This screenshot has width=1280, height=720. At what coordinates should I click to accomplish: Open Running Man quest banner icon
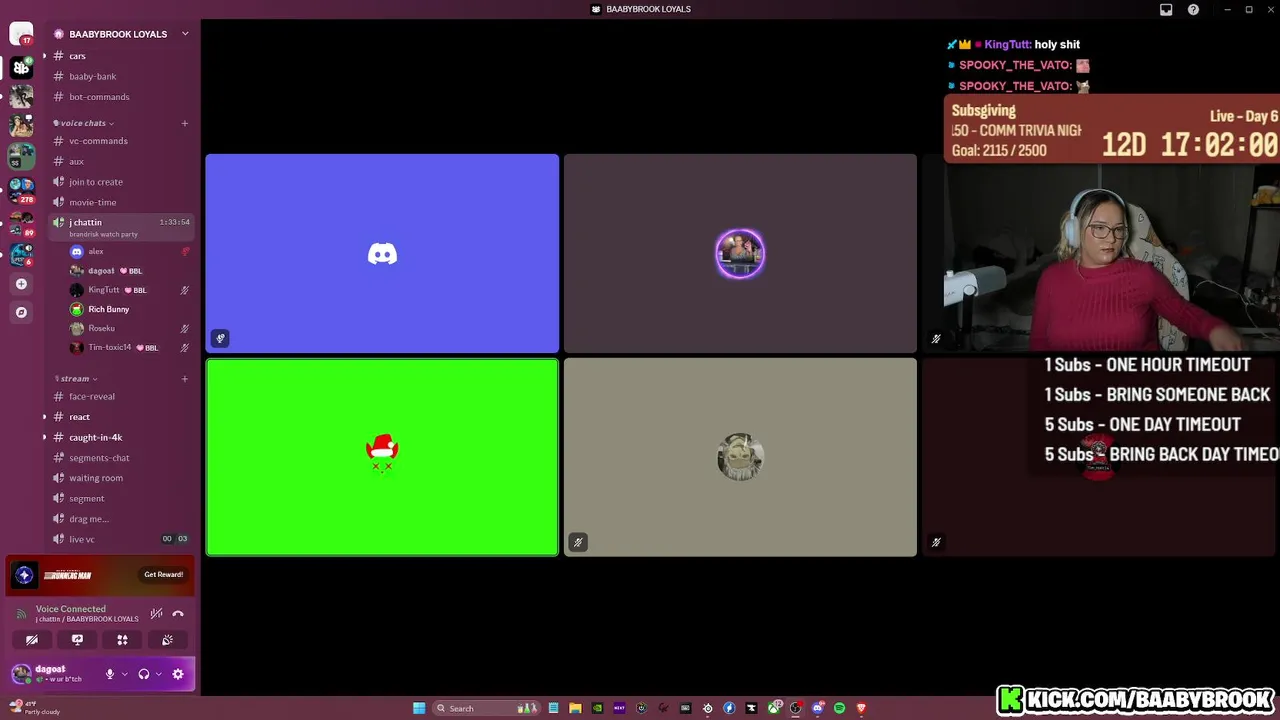(x=24, y=575)
